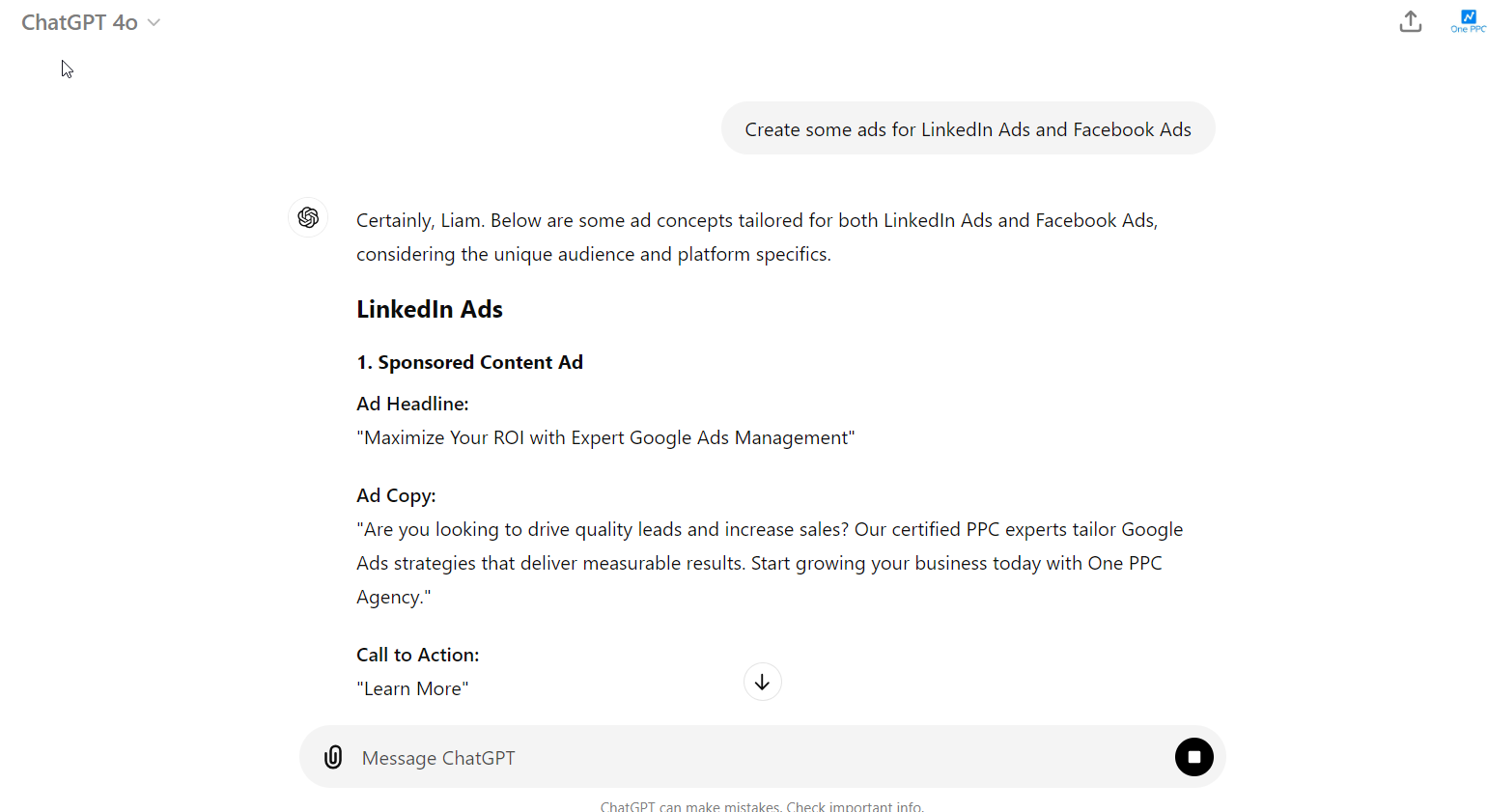Image resolution: width=1488 pixels, height=812 pixels.
Task: Click the "Call to Action:" label
Action: point(417,655)
